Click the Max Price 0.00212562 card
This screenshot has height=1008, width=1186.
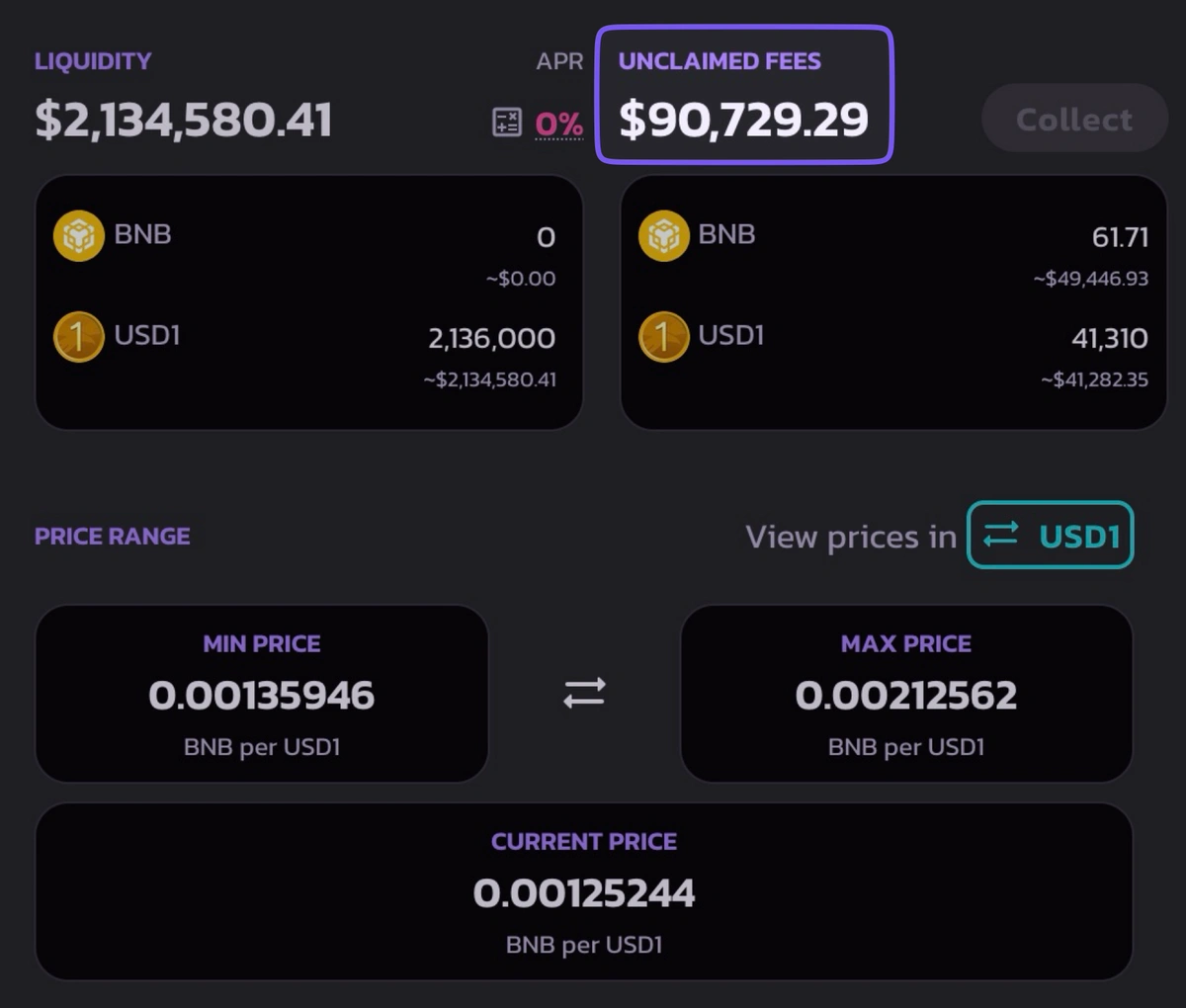click(906, 694)
